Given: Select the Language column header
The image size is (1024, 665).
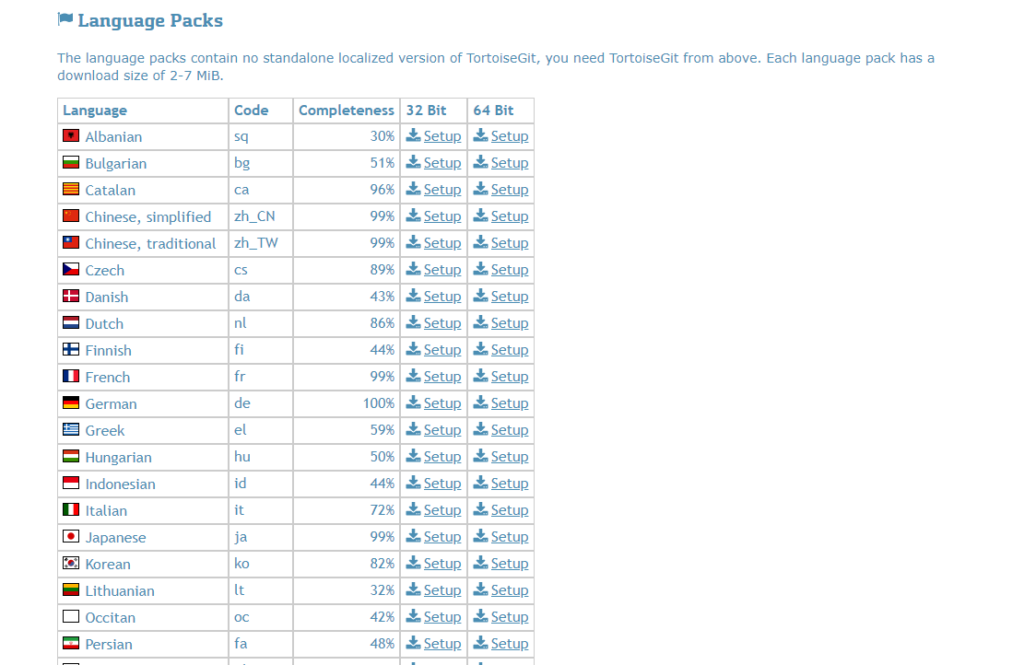Looking at the screenshot, I should tap(95, 110).
